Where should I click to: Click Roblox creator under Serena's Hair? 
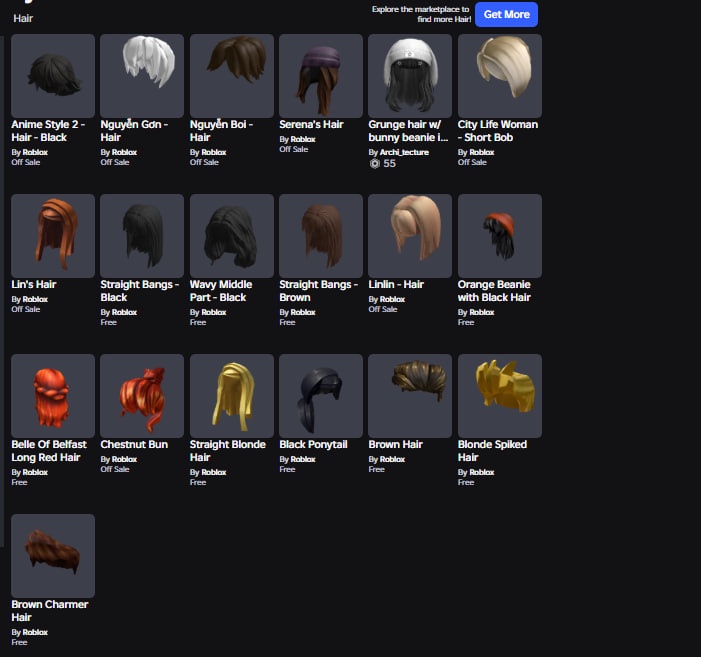click(x=303, y=139)
